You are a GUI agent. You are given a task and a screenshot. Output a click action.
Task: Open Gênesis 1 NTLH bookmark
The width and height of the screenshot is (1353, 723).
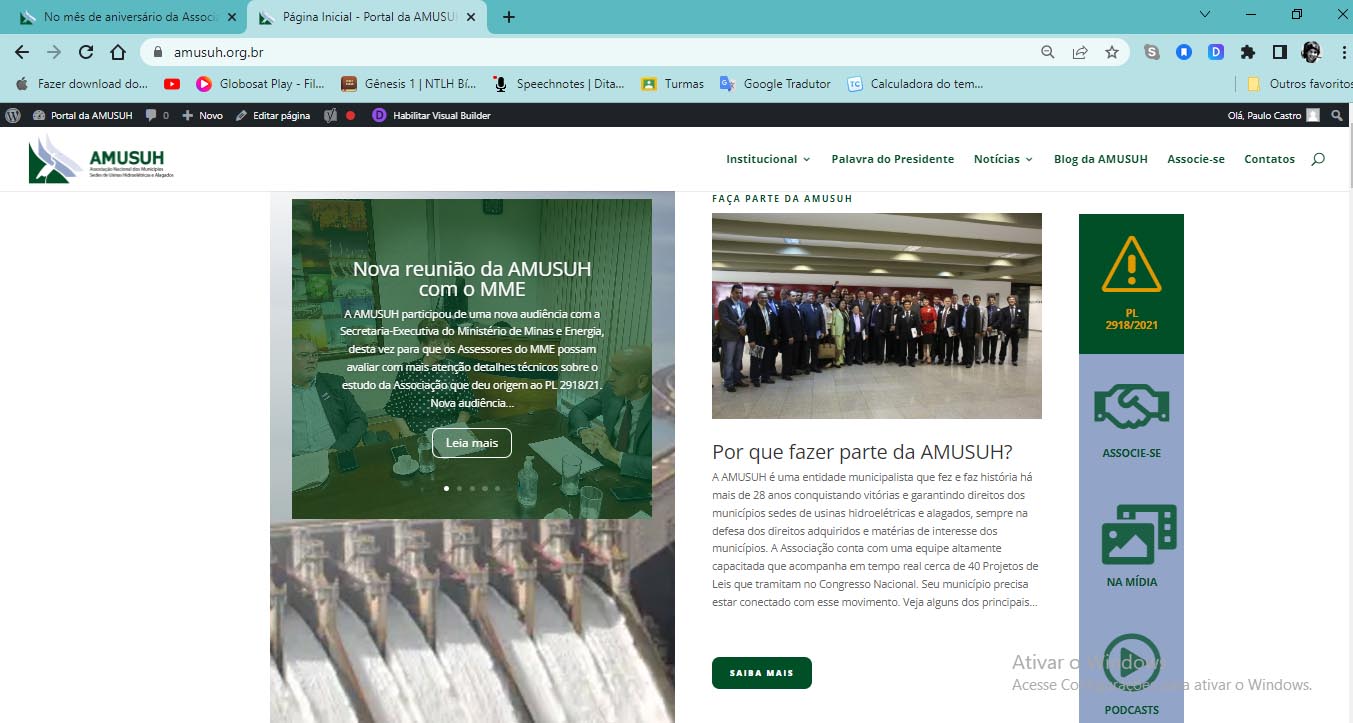[x=409, y=84]
